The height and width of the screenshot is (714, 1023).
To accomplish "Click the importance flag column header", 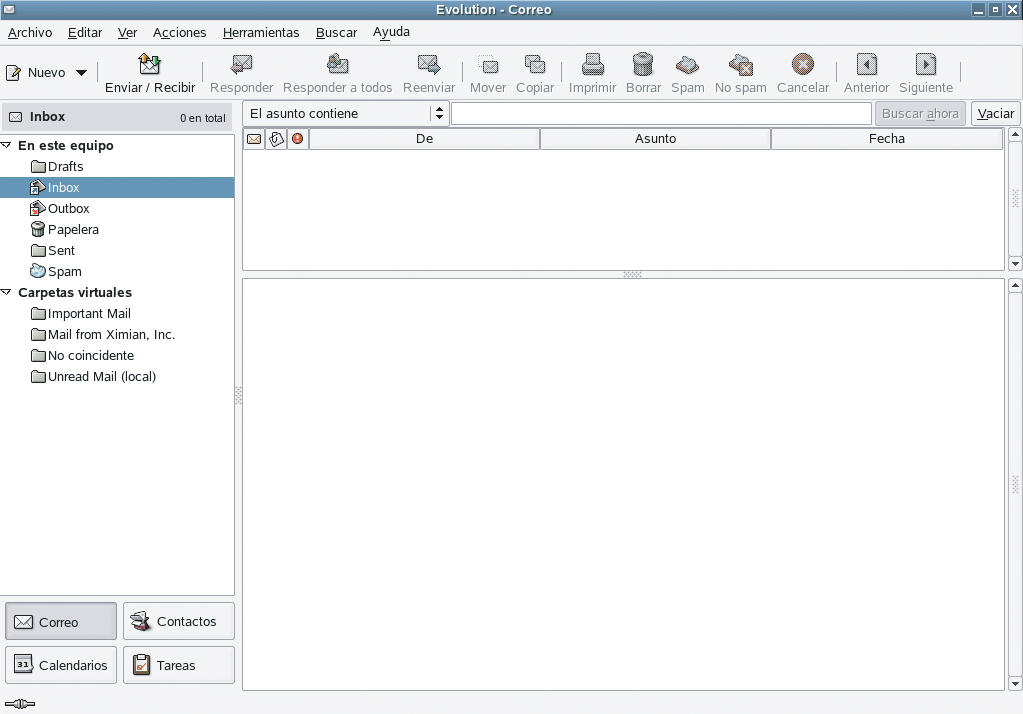I will point(298,139).
